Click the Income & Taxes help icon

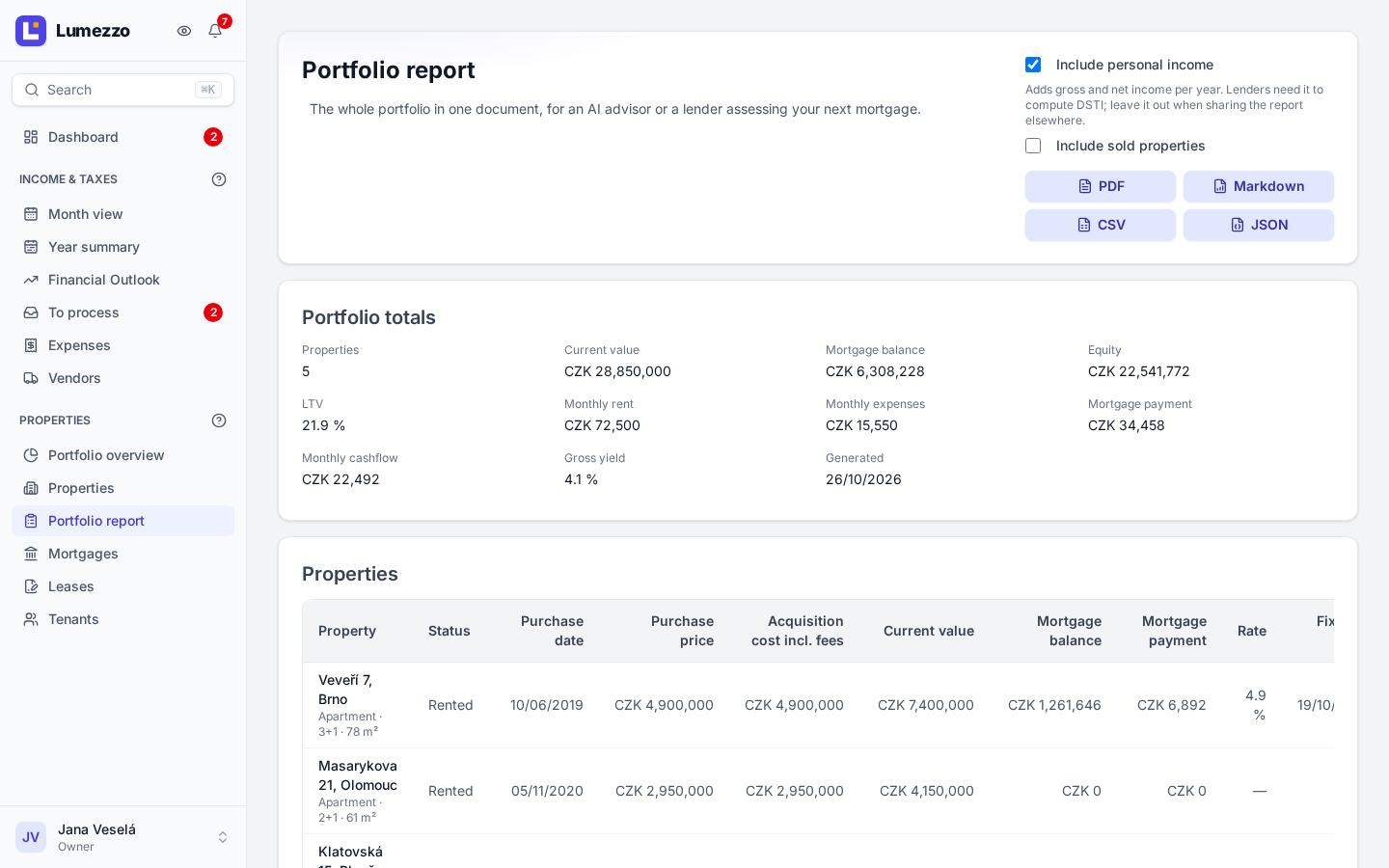(219, 179)
